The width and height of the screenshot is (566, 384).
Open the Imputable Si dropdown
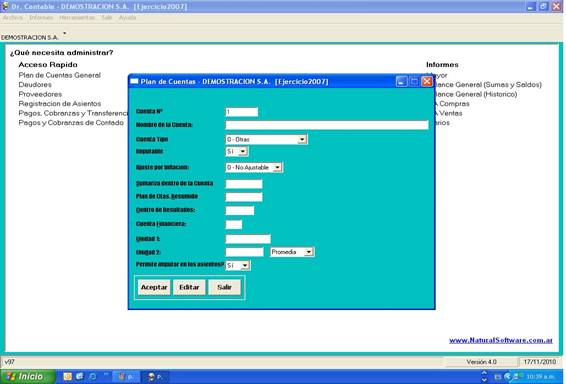[x=243, y=152]
